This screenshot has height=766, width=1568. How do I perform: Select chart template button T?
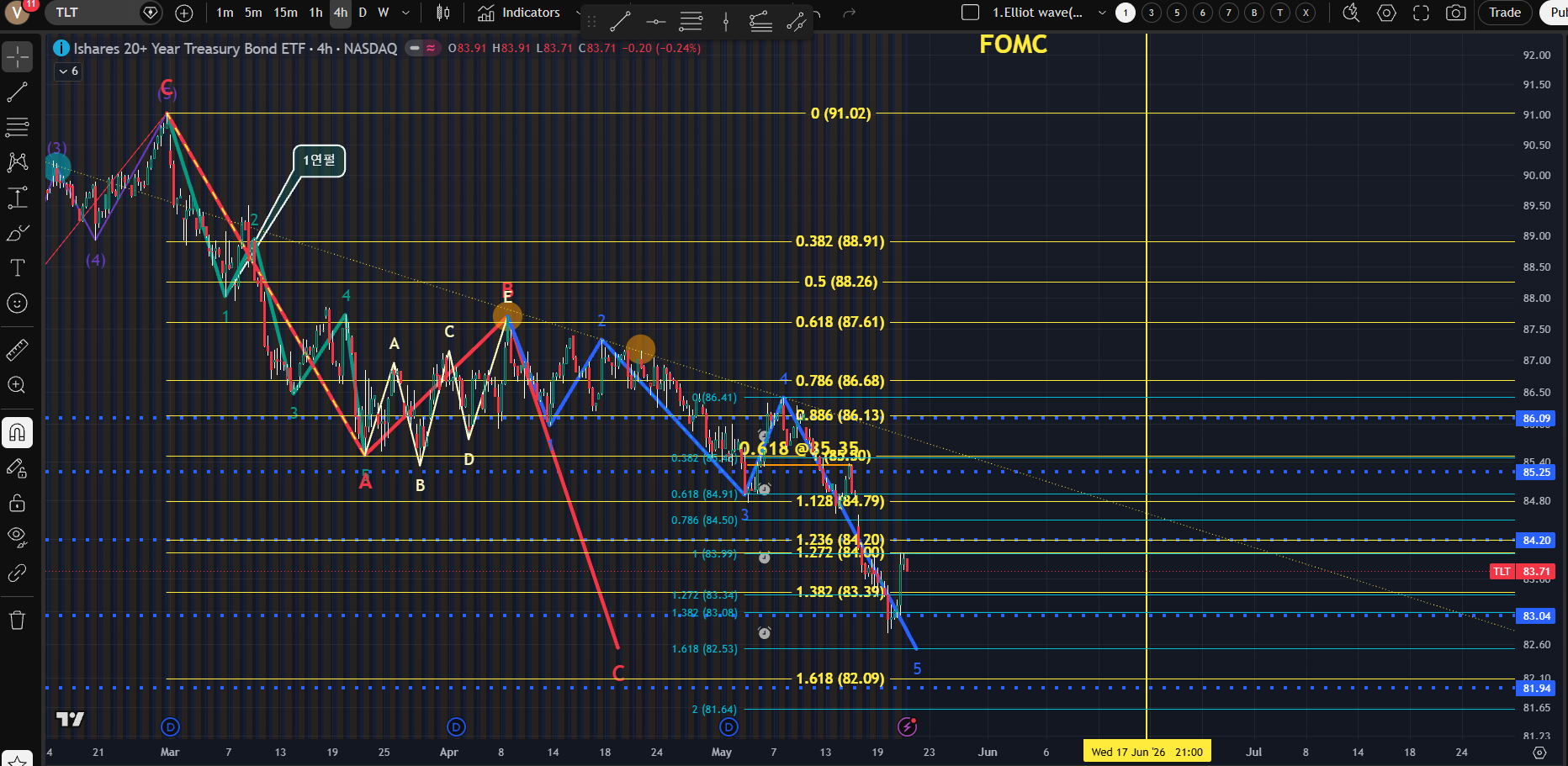click(1280, 13)
